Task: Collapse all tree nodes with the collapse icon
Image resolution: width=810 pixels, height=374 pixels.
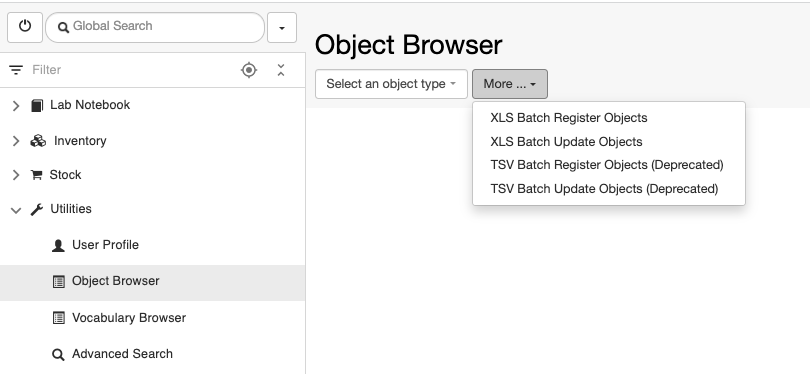Action: [x=281, y=70]
